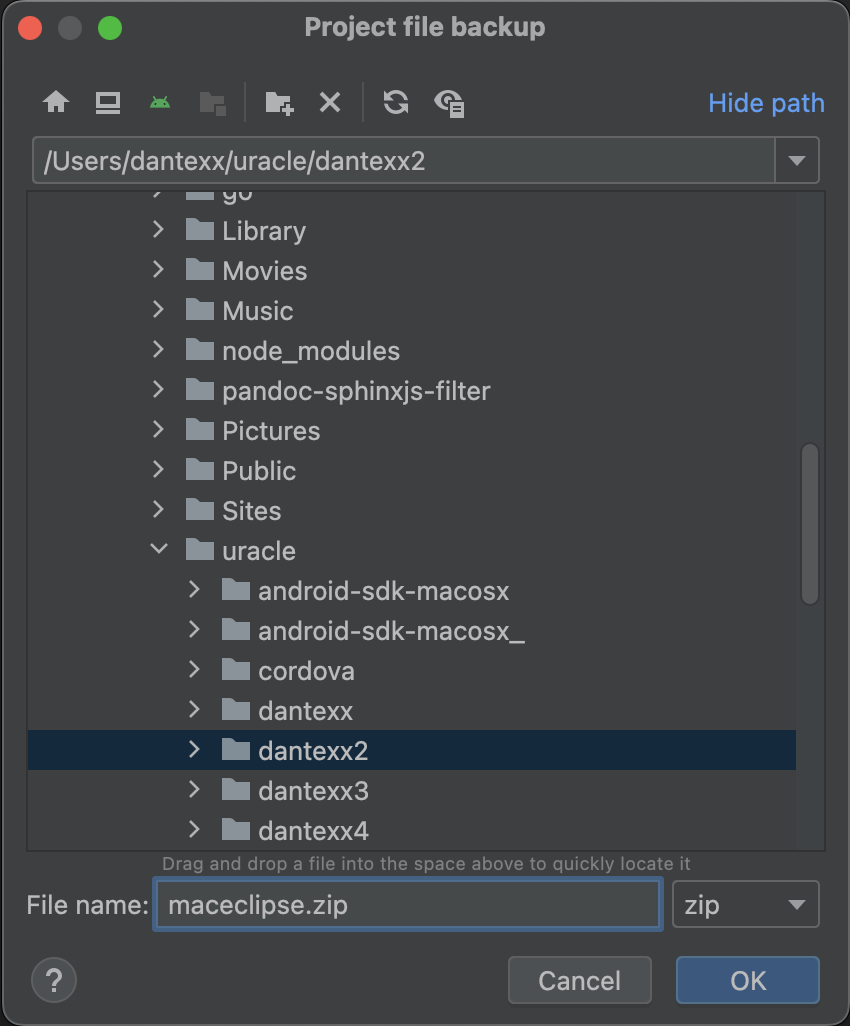Click the New Folder icon
Screen dimensions: 850x1026
point(278,102)
